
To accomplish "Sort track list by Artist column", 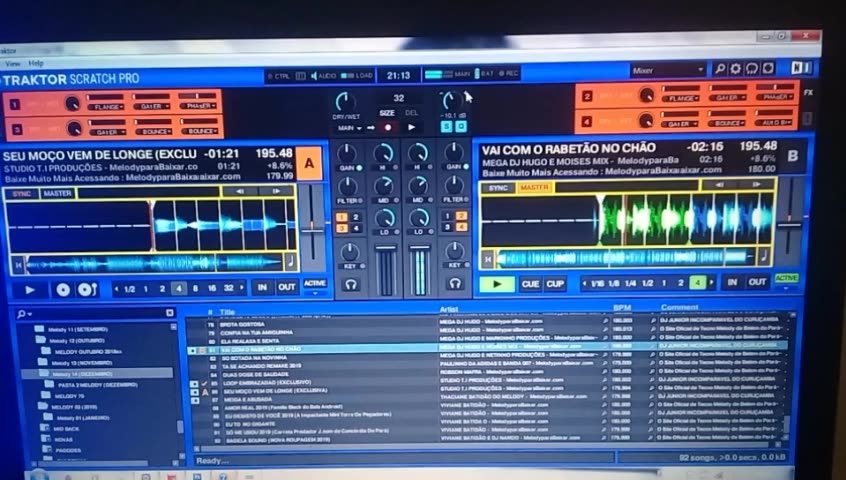I will [x=449, y=309].
